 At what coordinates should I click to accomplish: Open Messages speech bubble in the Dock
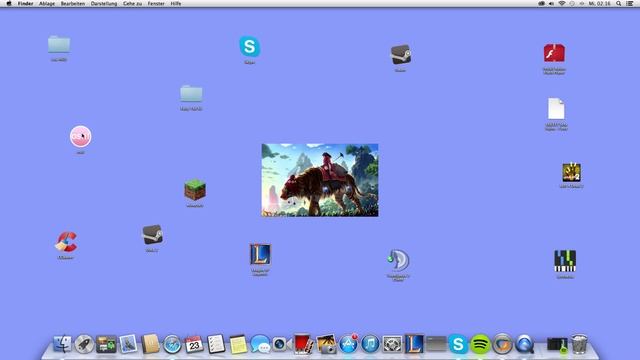pyautogui.click(x=260, y=344)
